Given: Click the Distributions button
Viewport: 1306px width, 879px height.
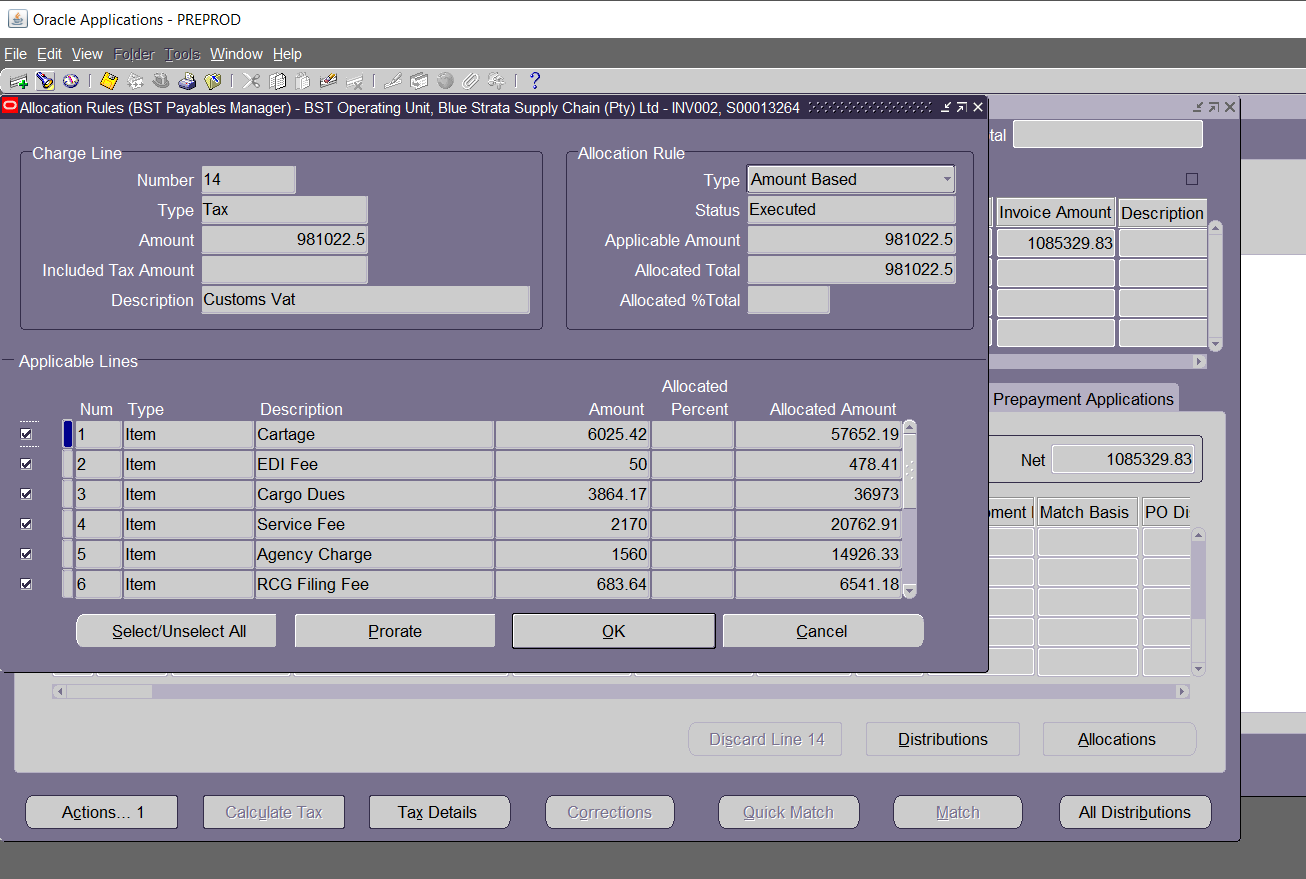Looking at the screenshot, I should [x=943, y=739].
